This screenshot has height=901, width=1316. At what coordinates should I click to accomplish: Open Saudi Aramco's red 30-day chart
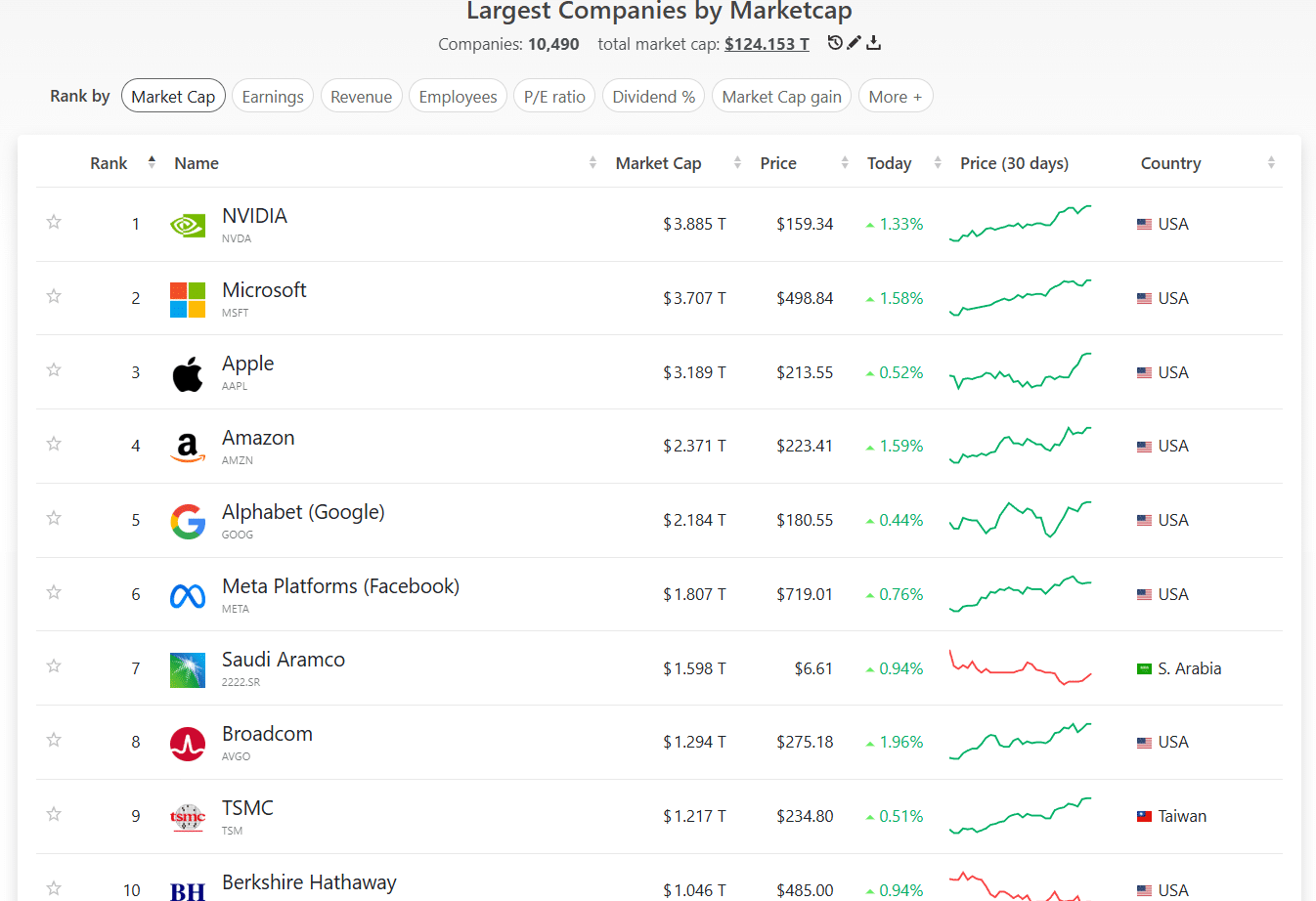pyautogui.click(x=1021, y=667)
